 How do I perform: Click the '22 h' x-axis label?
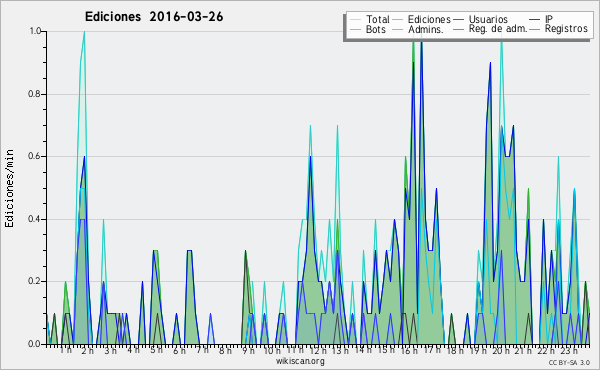(546, 350)
